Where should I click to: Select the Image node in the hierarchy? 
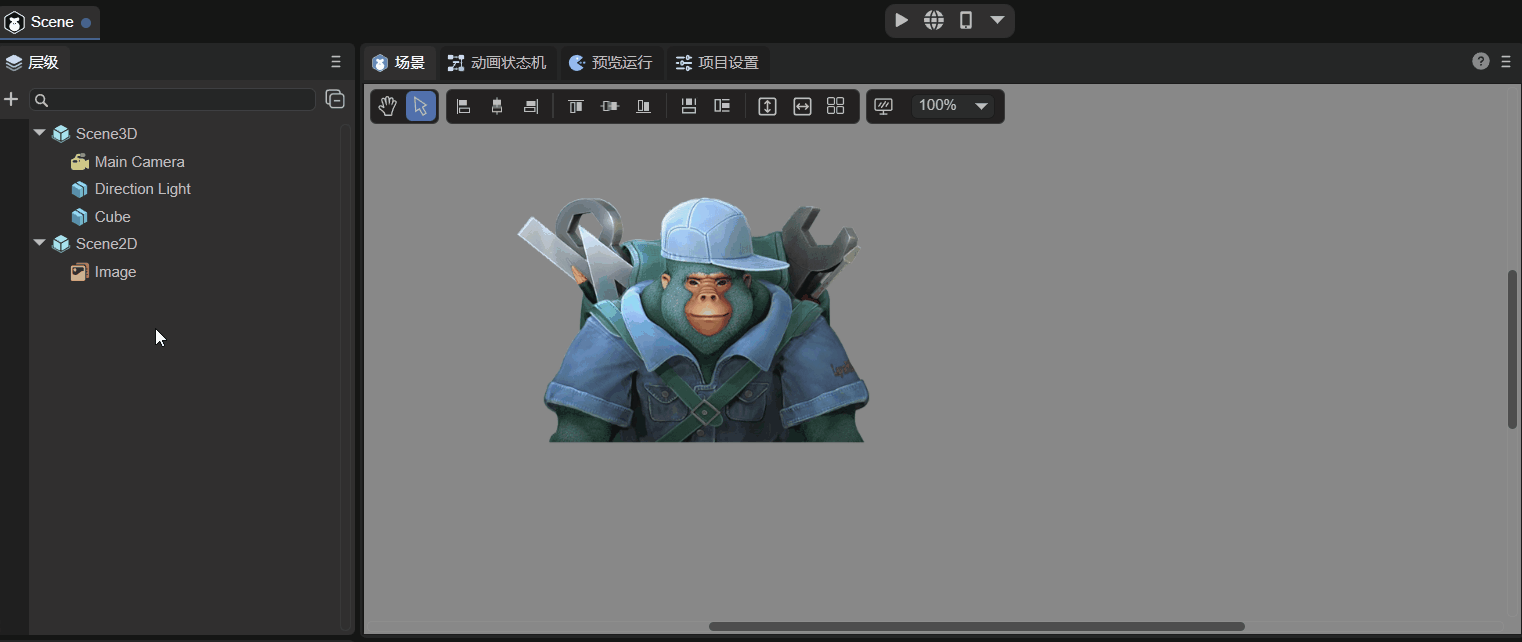(x=115, y=272)
